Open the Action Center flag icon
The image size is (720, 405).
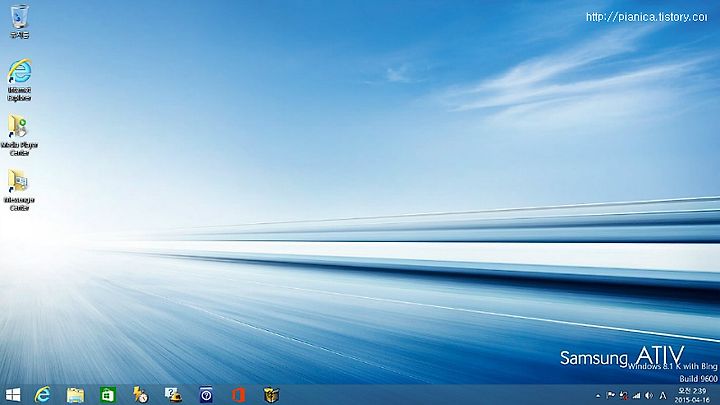(611, 395)
